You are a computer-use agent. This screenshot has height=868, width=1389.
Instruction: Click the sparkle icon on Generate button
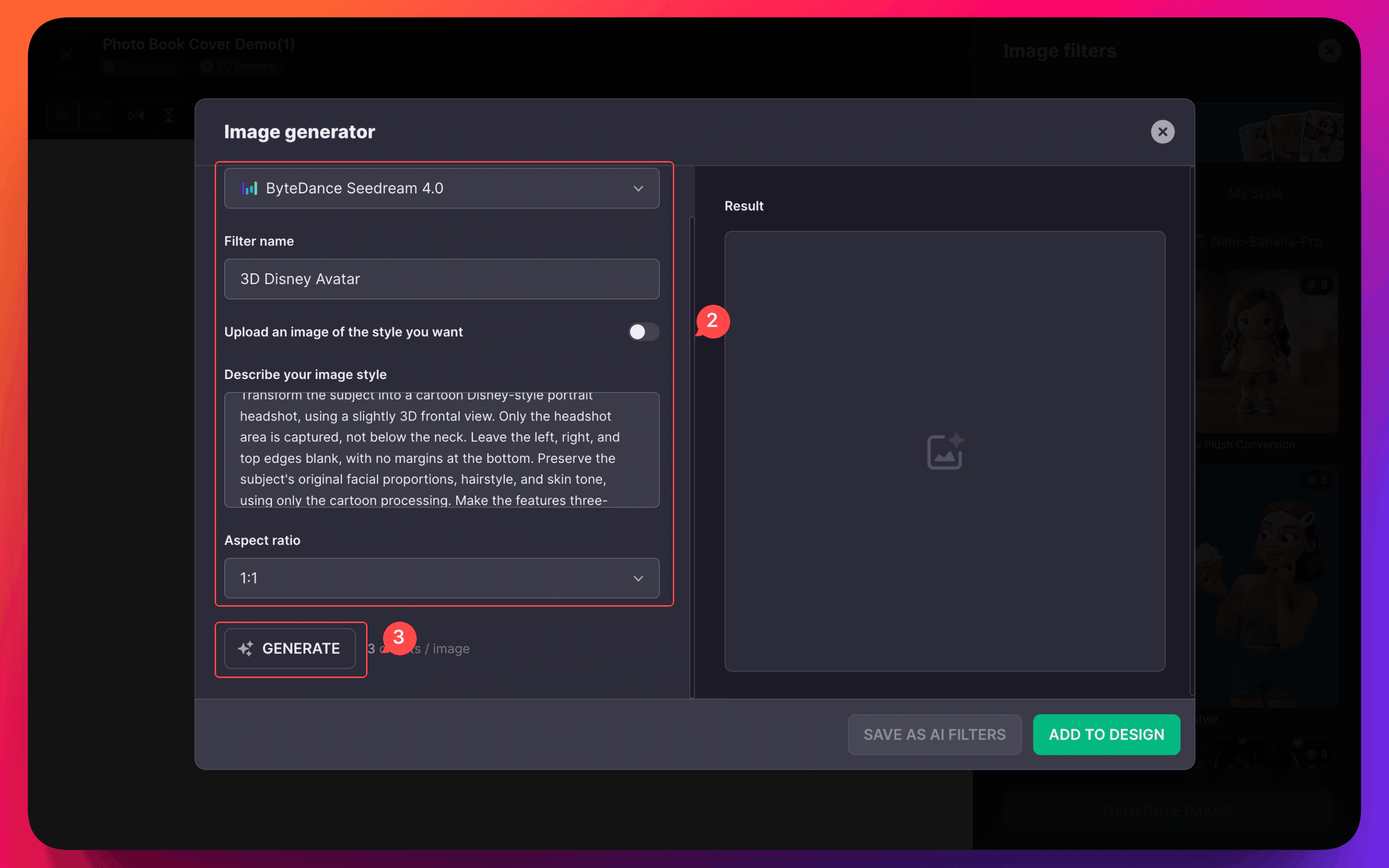245,648
